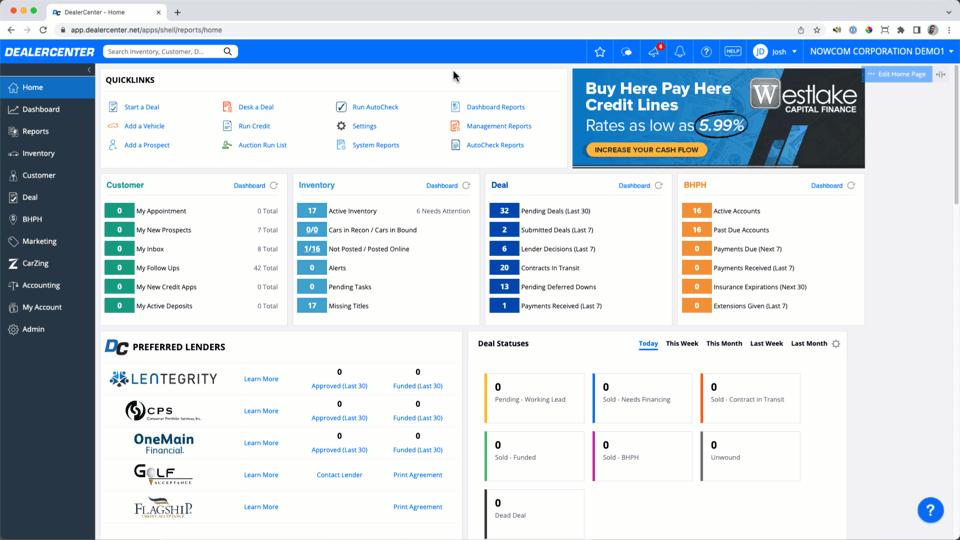
Task: Click the floating help bubble button
Action: (930, 510)
